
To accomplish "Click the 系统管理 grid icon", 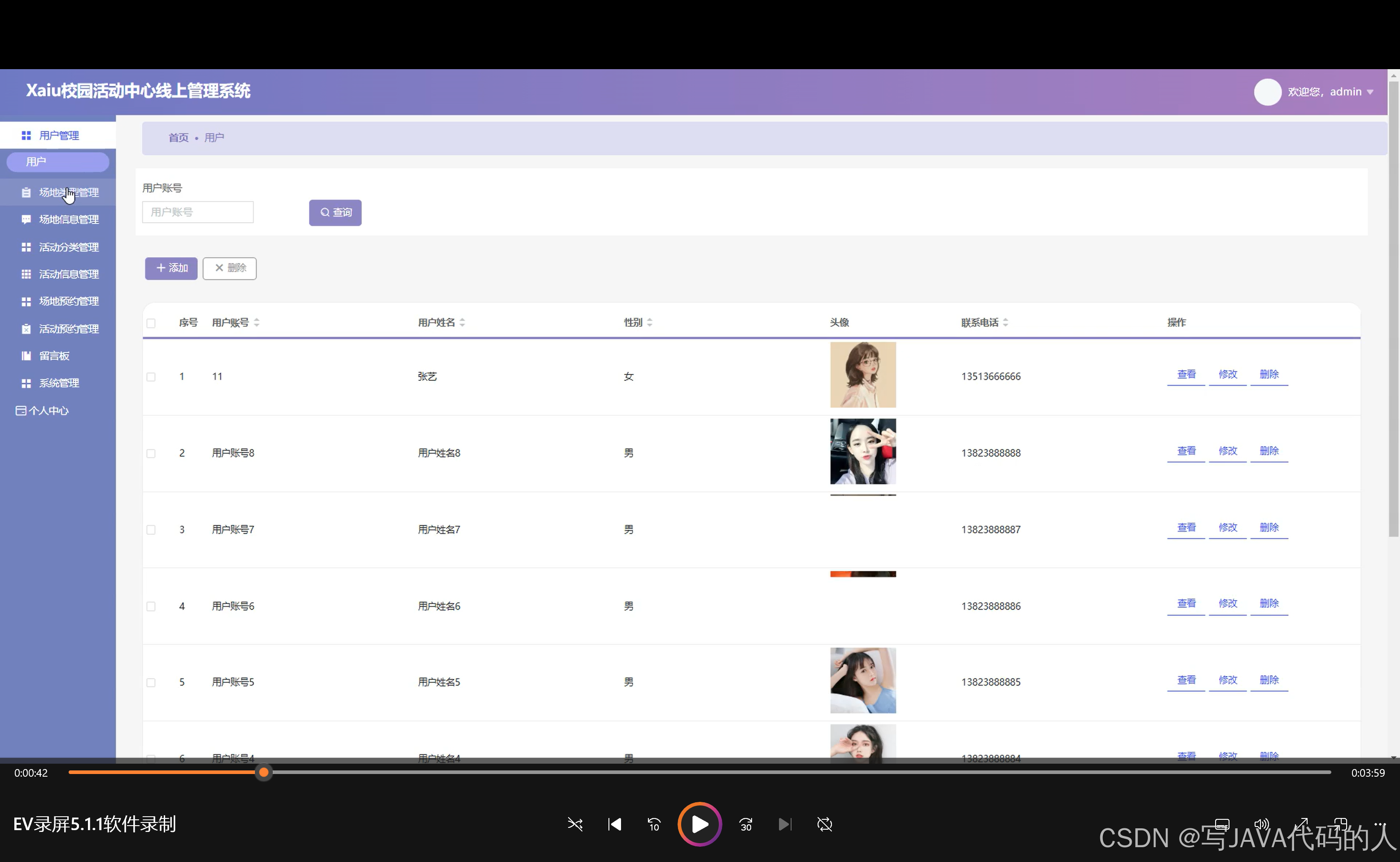I will pos(26,383).
